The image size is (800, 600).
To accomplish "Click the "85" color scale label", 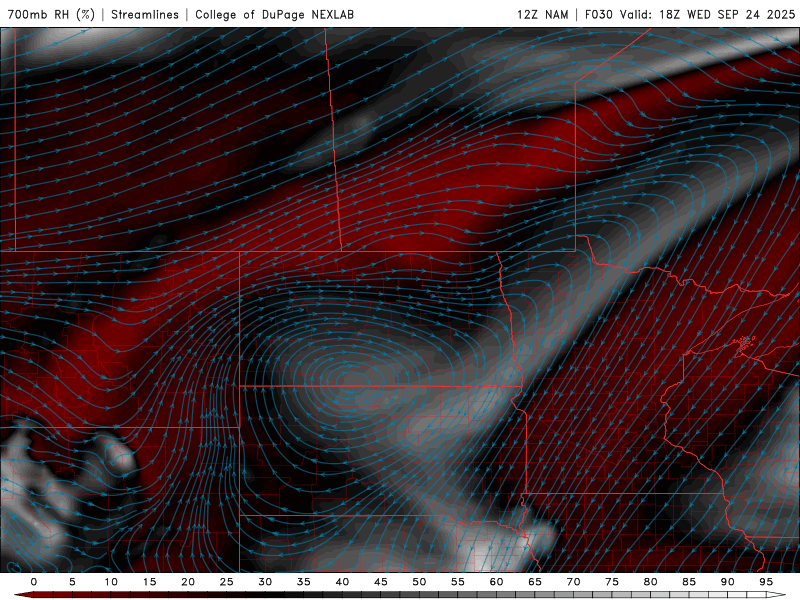I will [x=689, y=582].
